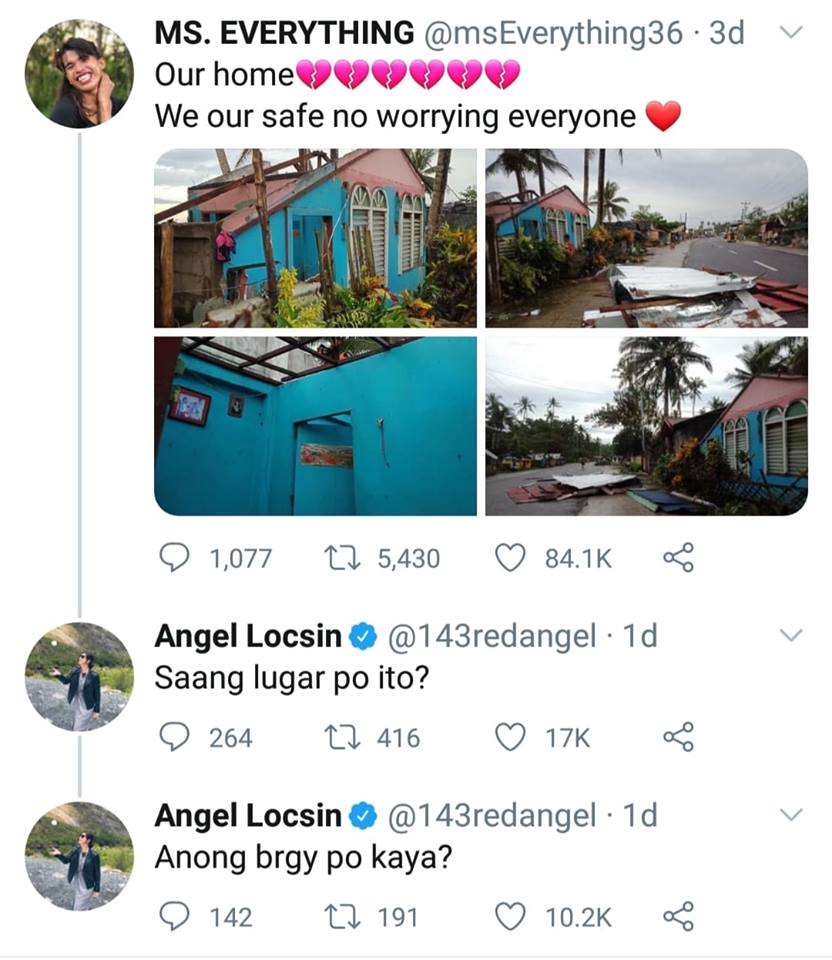The image size is (832, 960).
Task: Open the blue interior wall photo
Action: (315, 426)
